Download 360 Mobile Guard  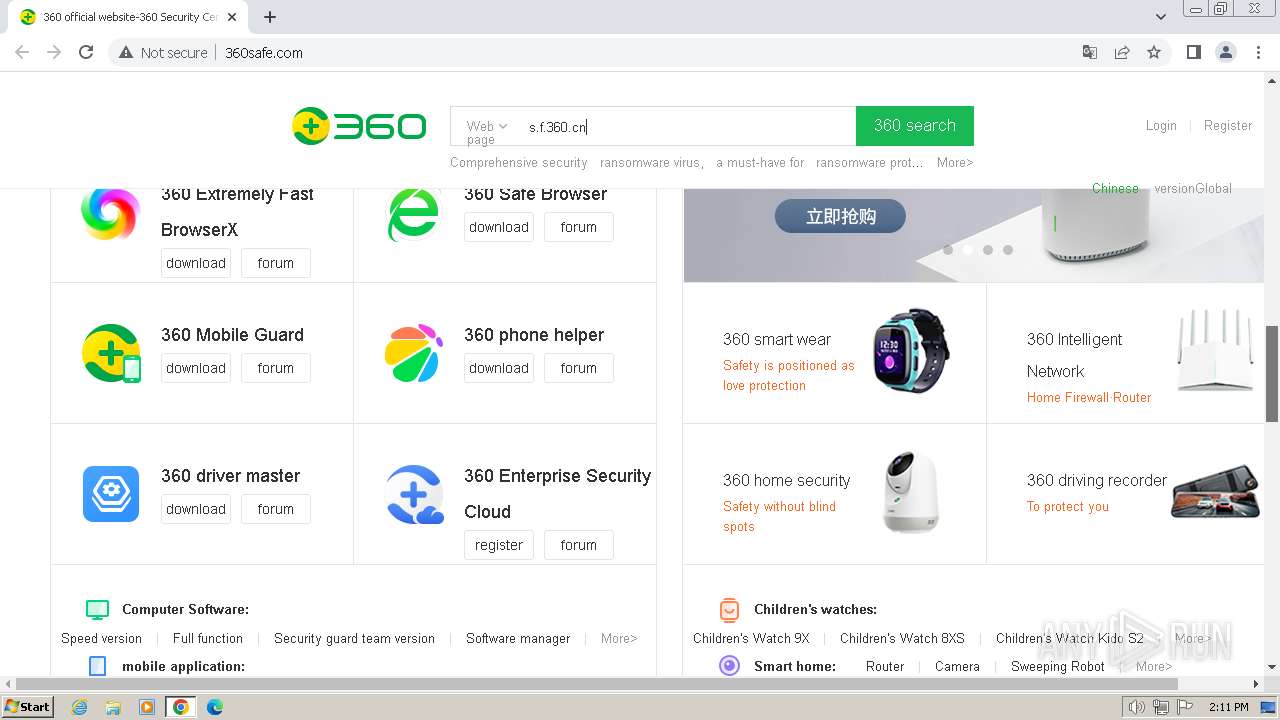coord(196,368)
